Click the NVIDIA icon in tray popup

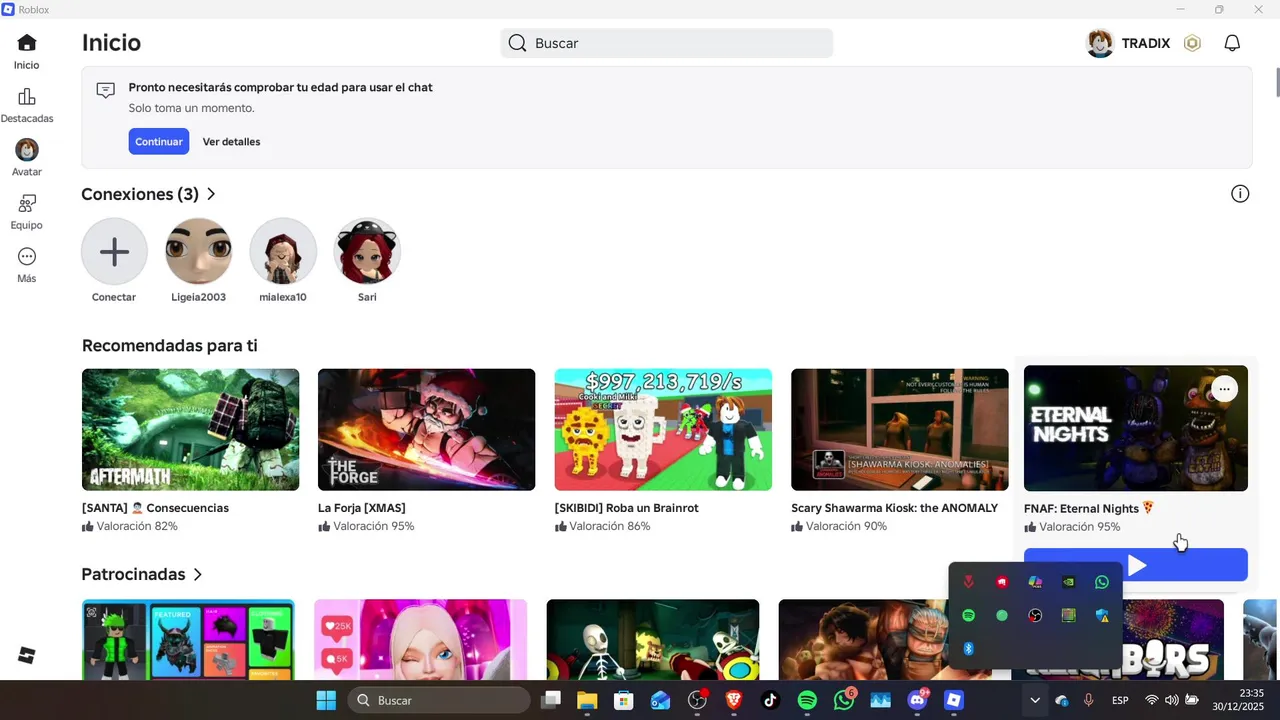(1068, 582)
